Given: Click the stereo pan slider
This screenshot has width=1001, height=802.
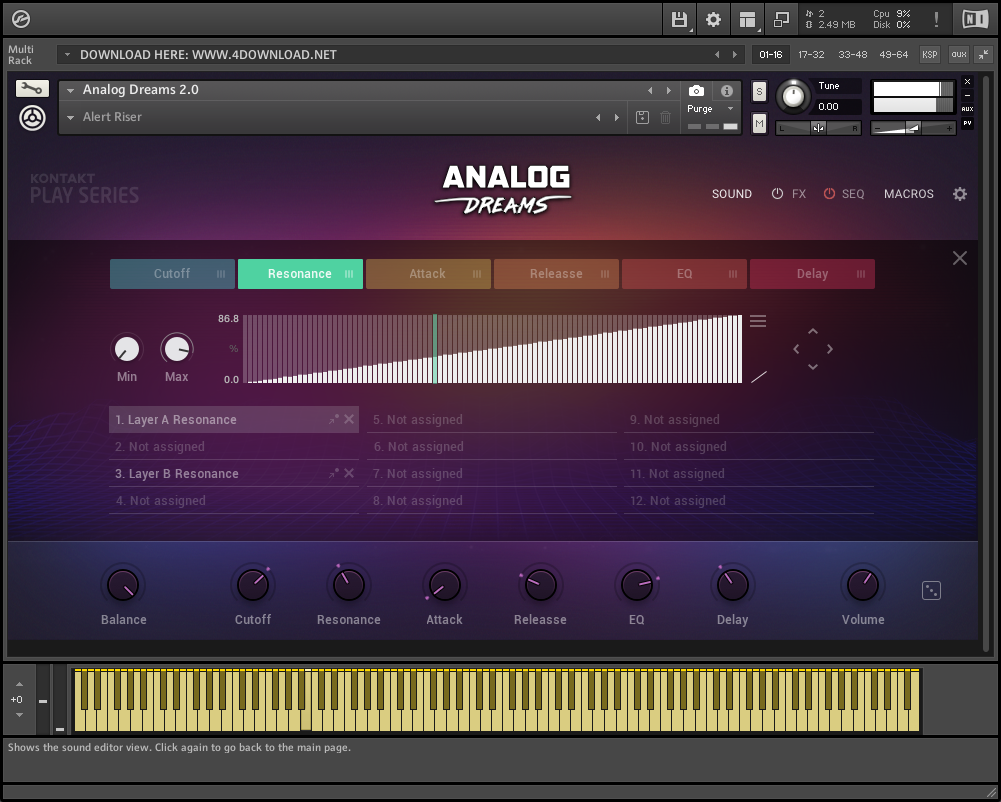Looking at the screenshot, I should click(818, 128).
